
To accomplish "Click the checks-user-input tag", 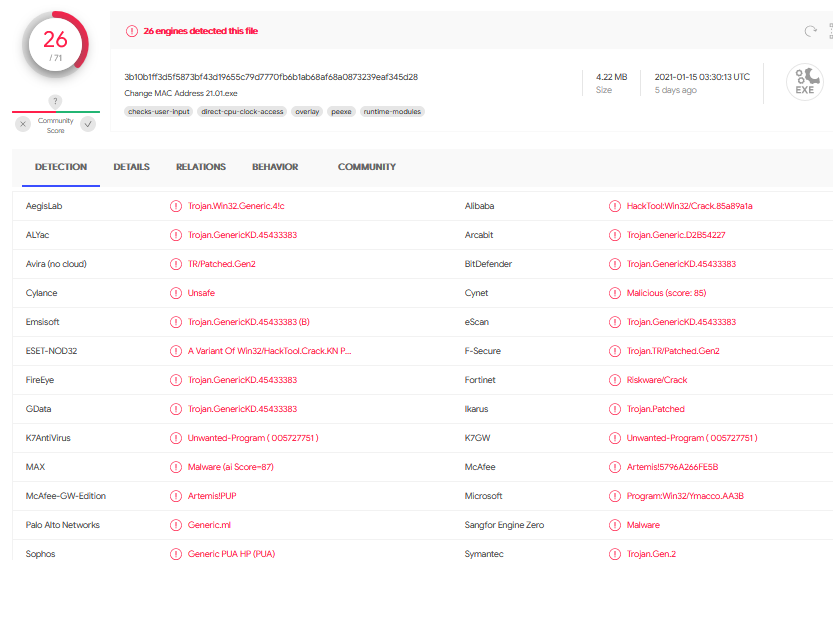I will [159, 112].
